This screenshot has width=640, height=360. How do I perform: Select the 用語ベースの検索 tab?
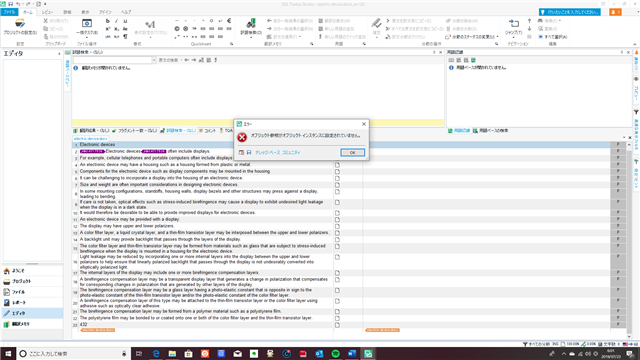coord(490,131)
